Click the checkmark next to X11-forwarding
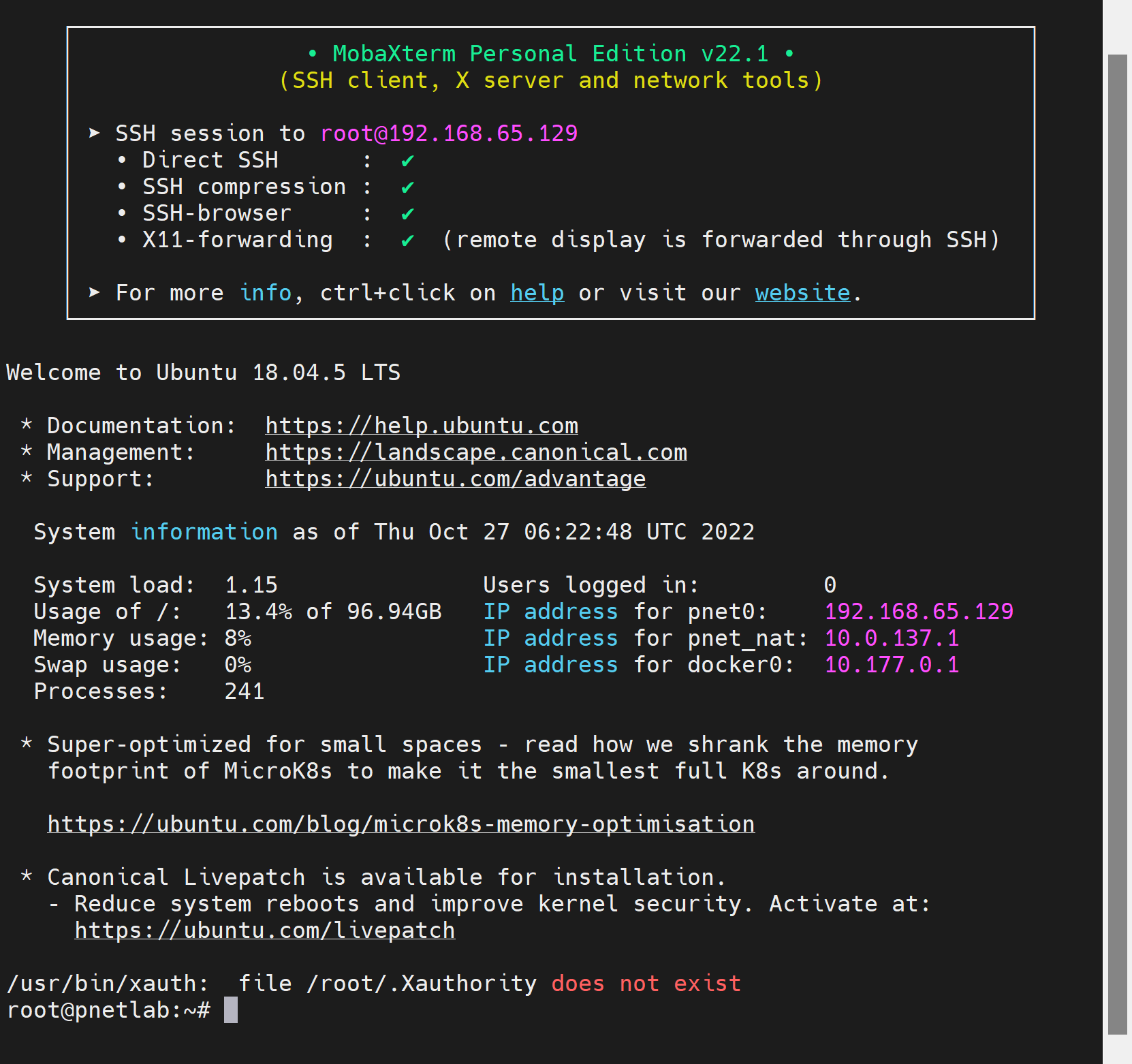The height and width of the screenshot is (1064, 1132). [x=407, y=240]
